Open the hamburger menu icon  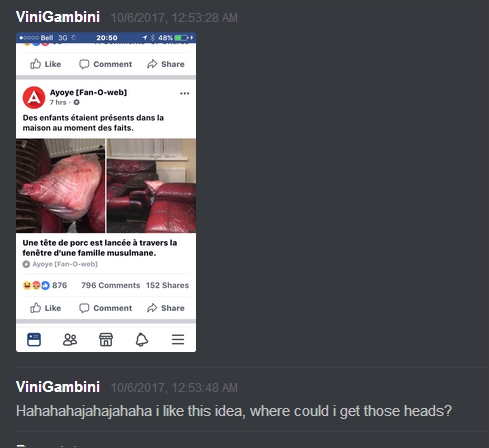(178, 340)
